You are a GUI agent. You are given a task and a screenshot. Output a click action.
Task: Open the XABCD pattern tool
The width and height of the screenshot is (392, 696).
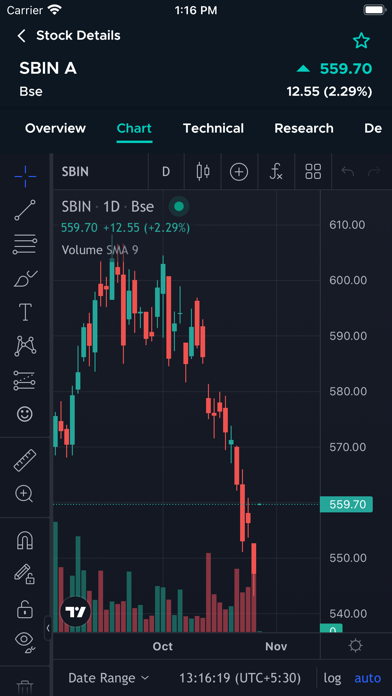coord(25,346)
